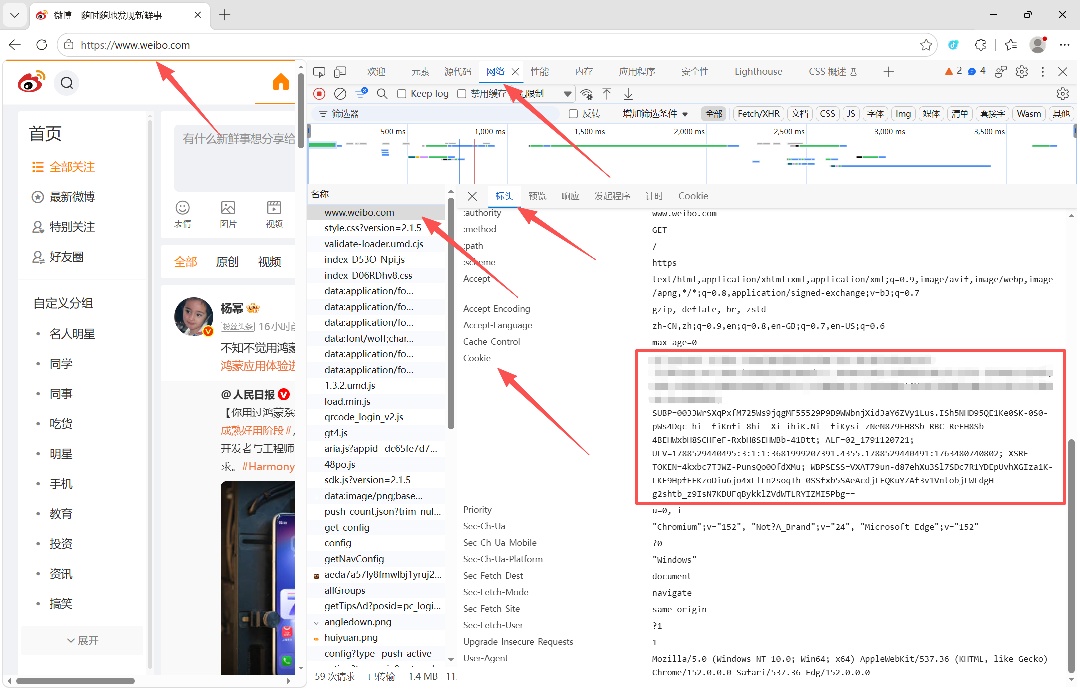This screenshot has width=1080, height=690.
Task: Open the browser extensions icon
Action: click(x=981, y=45)
